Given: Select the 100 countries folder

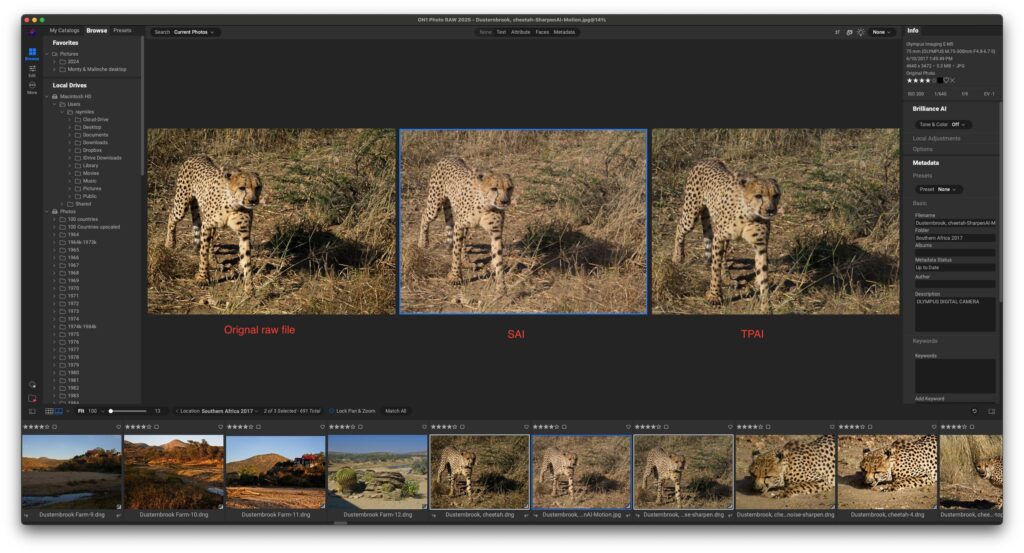Looking at the screenshot, I should pyautogui.click(x=82, y=219).
